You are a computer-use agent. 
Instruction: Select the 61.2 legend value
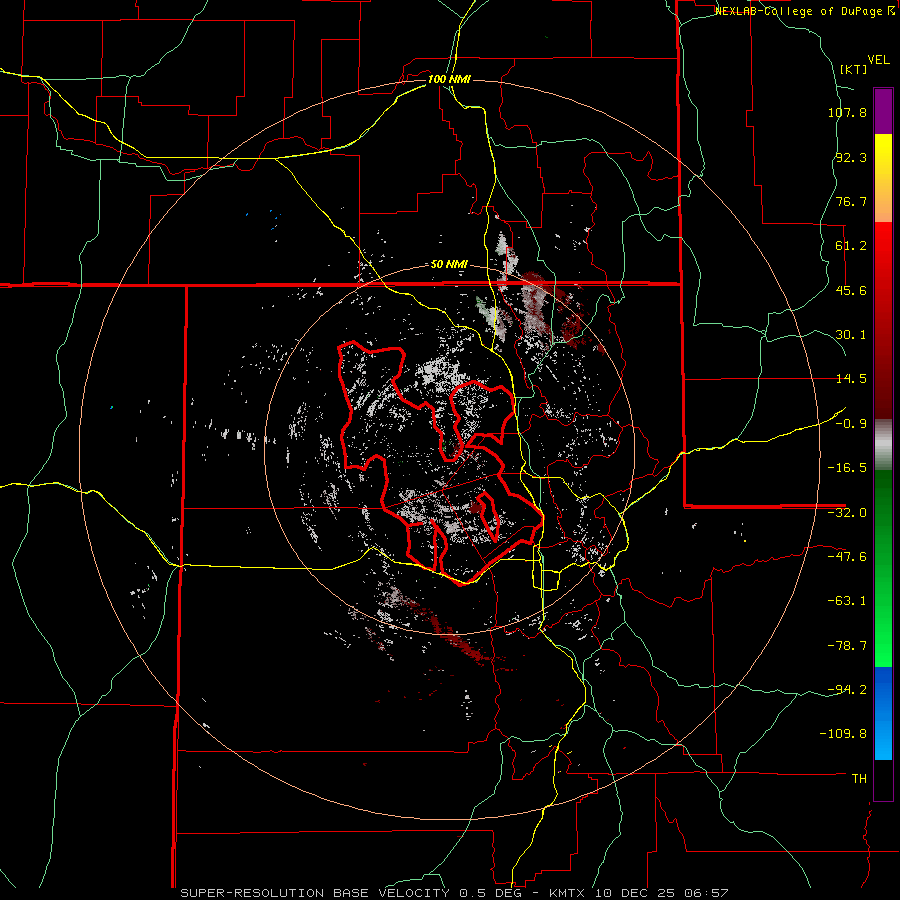click(x=851, y=246)
